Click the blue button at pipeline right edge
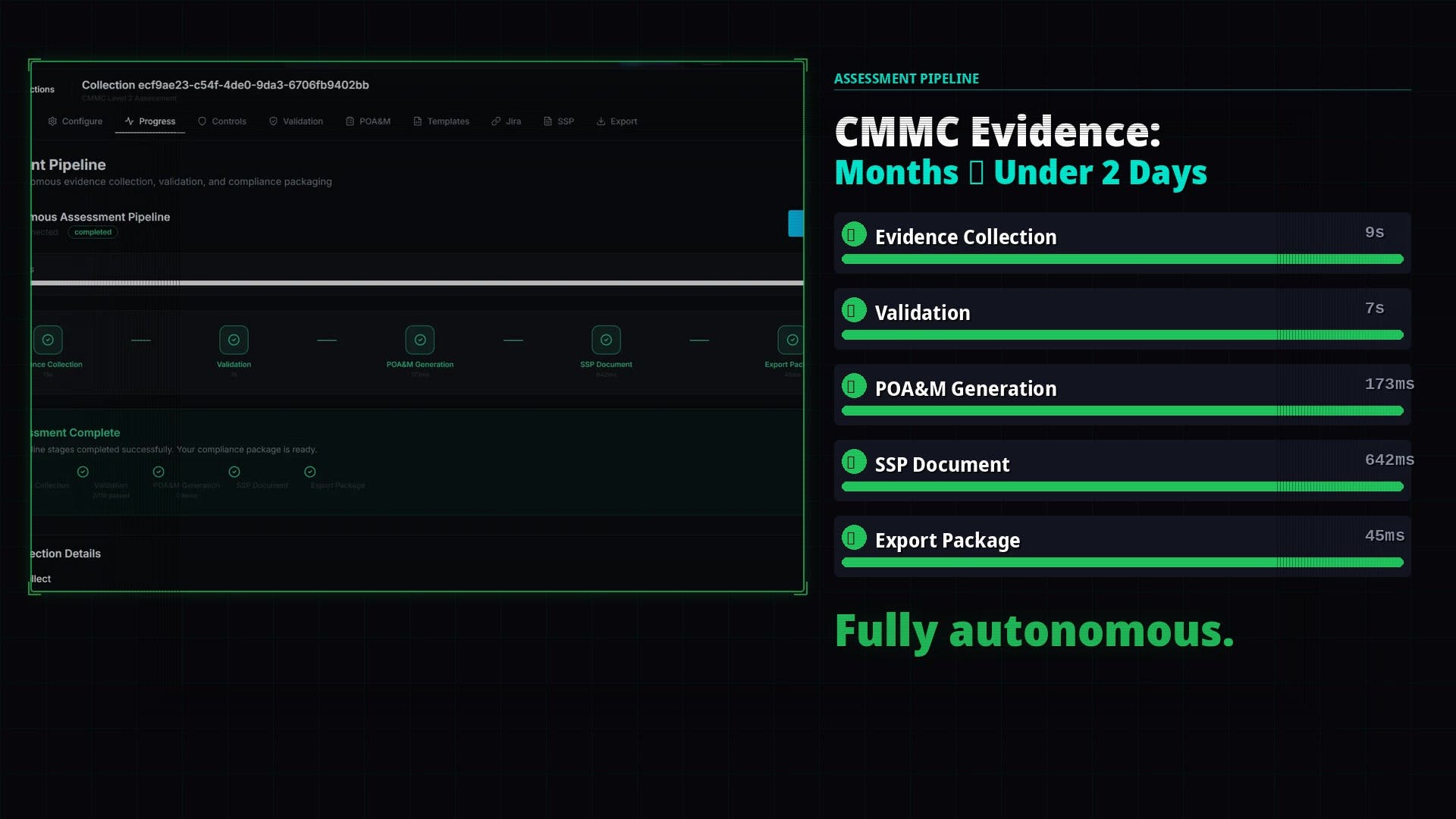This screenshot has height=819, width=1456. (x=795, y=224)
